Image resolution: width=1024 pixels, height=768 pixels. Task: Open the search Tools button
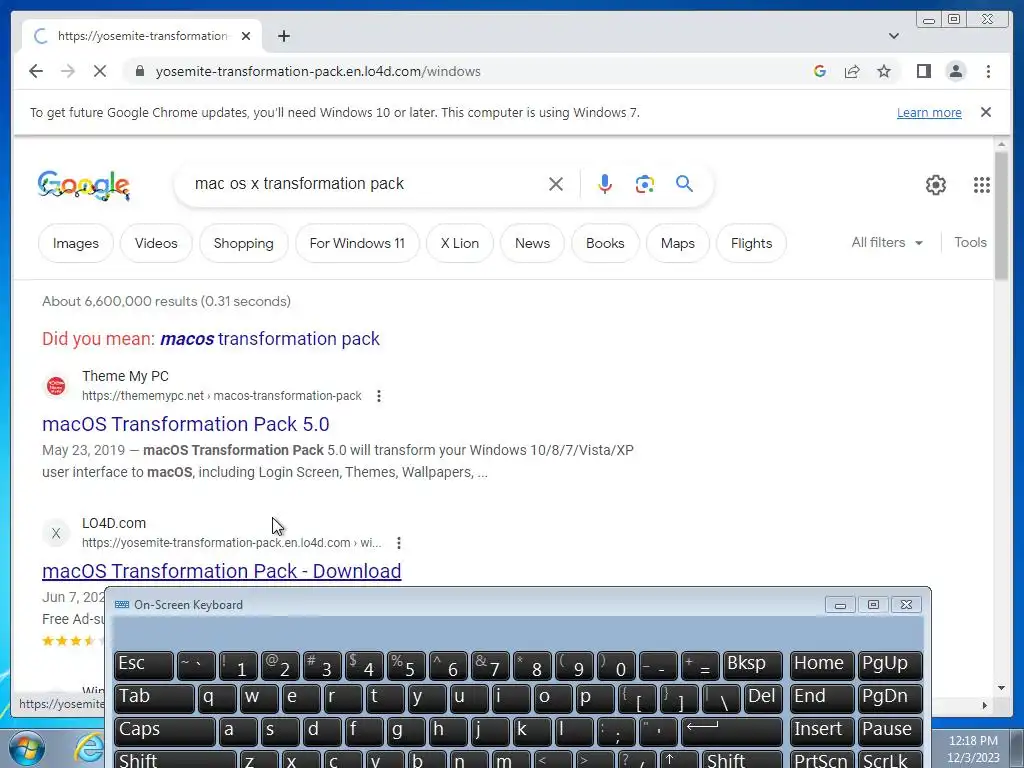click(x=970, y=242)
